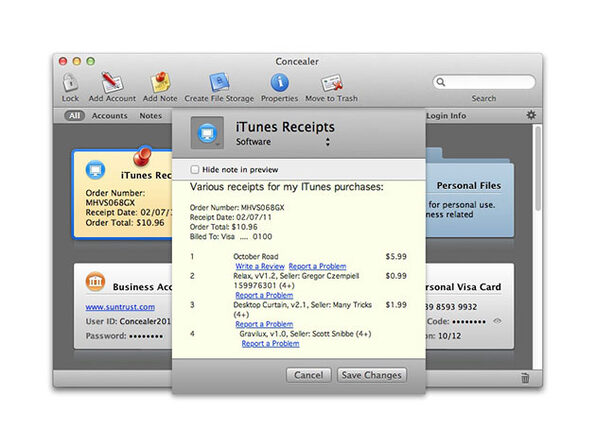Click the Order Number MHVS068GX line in note
Screen dimensions: 596x447
click(x=237, y=208)
